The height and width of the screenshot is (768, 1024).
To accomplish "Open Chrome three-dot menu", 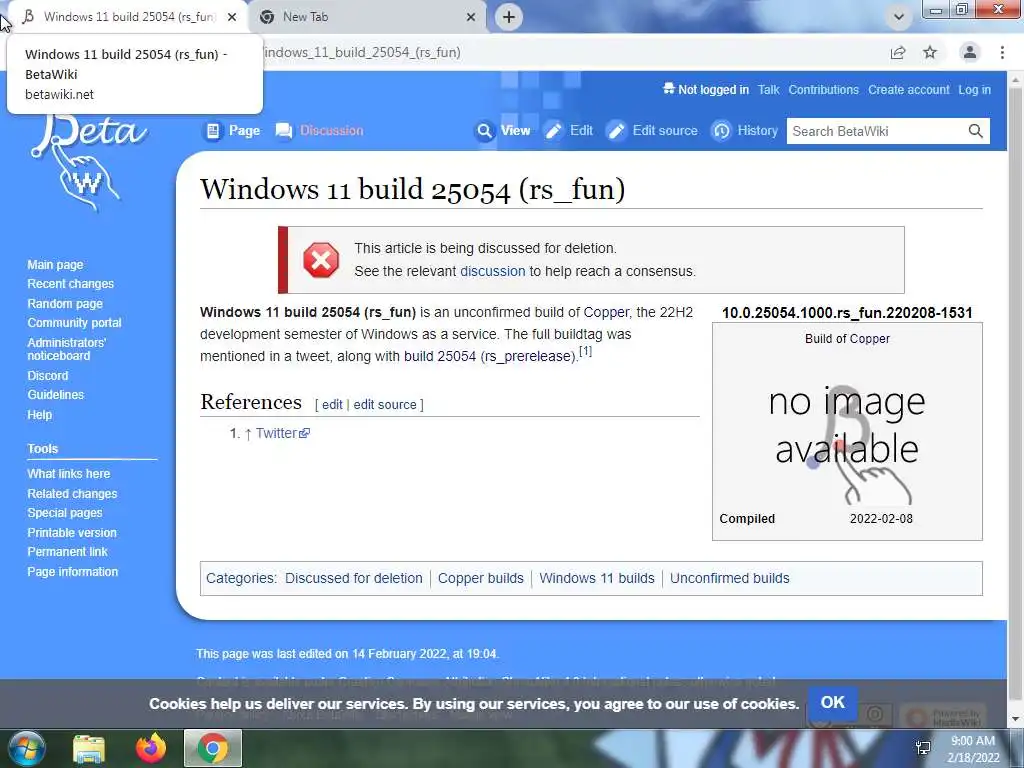I will coord(1002,53).
